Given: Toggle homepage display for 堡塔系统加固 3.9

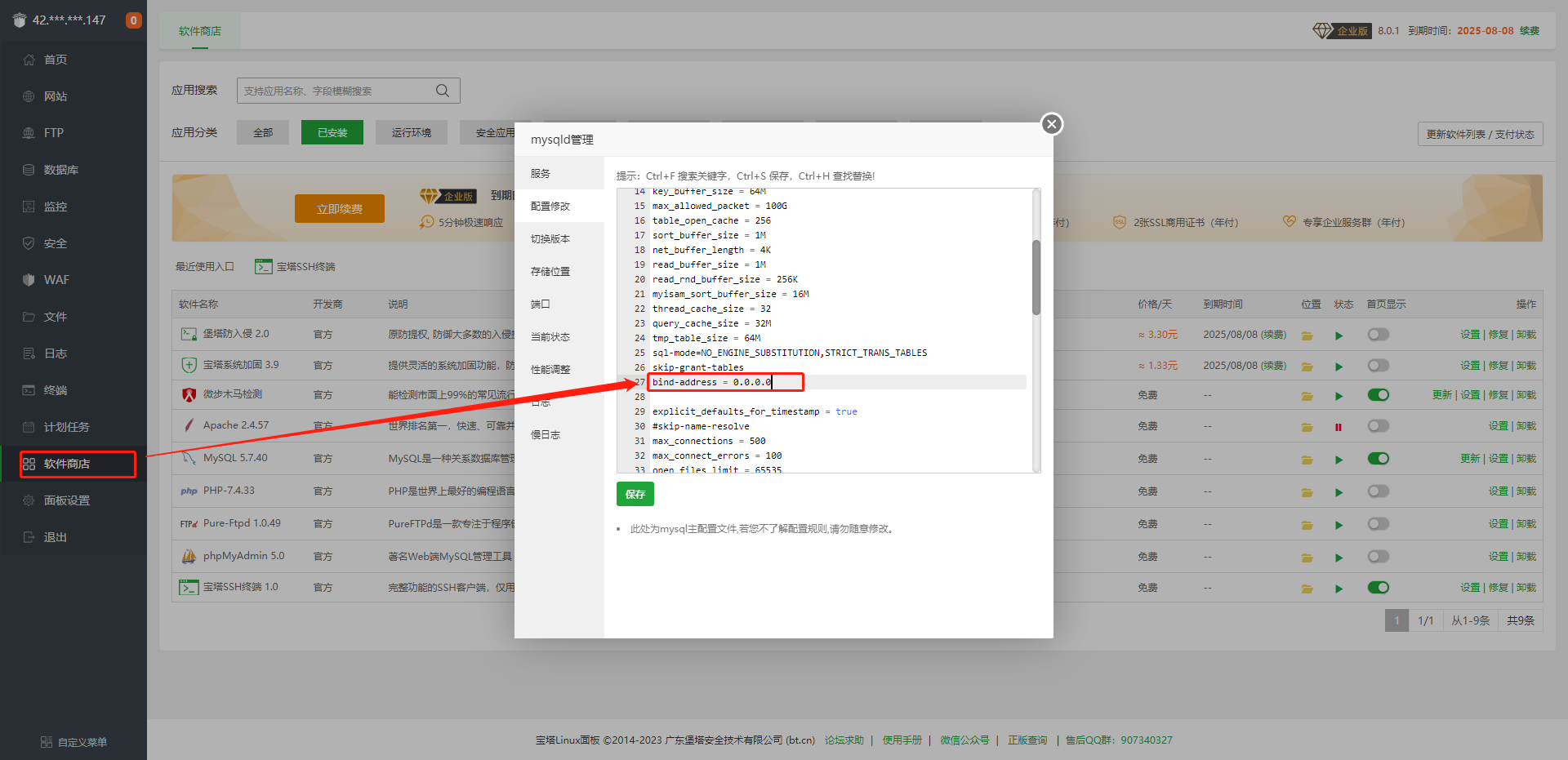Looking at the screenshot, I should coord(1379,366).
